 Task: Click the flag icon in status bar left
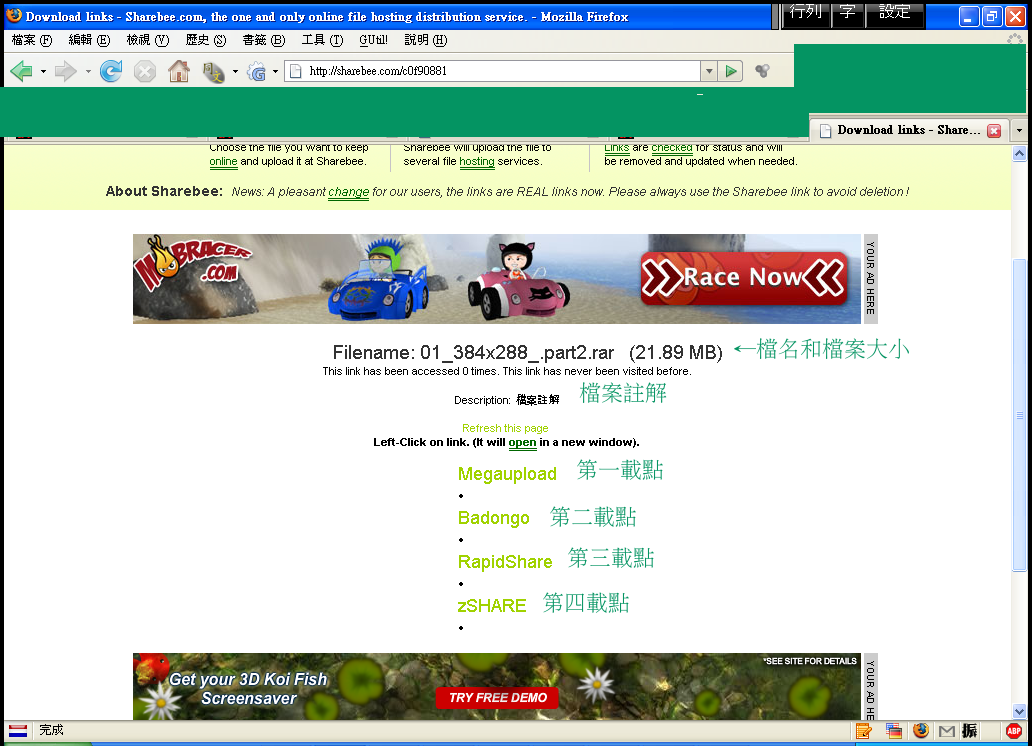pos(18,730)
